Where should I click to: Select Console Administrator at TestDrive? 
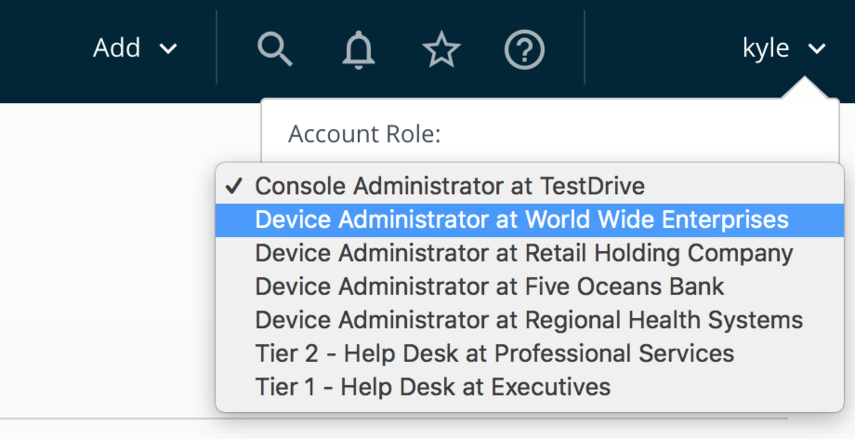click(x=449, y=186)
